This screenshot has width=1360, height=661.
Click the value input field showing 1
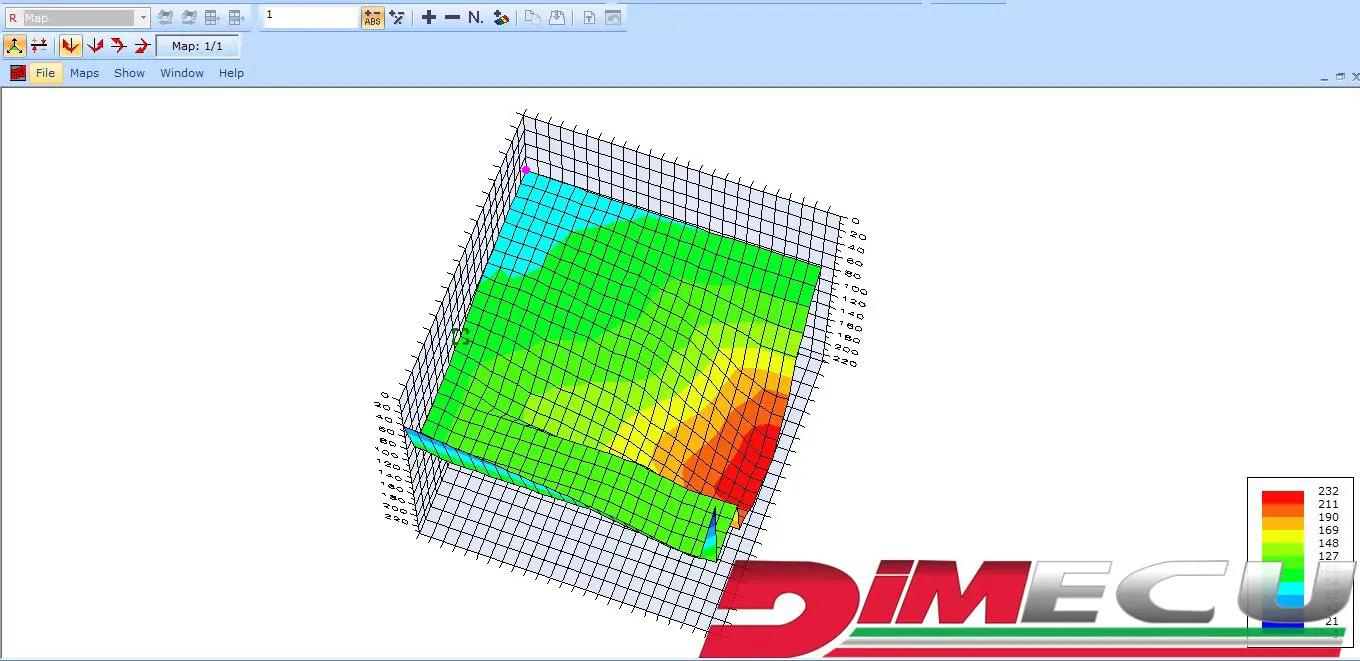coord(309,17)
